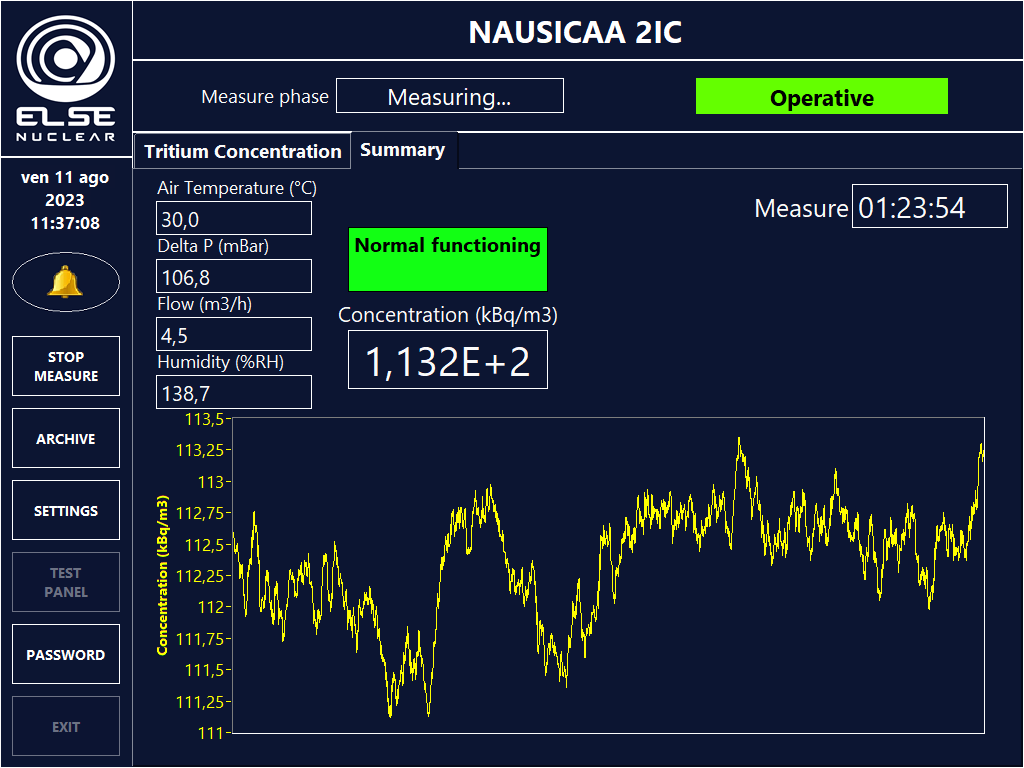
Task: Click the grayed-out Exit button
Action: [x=66, y=726]
